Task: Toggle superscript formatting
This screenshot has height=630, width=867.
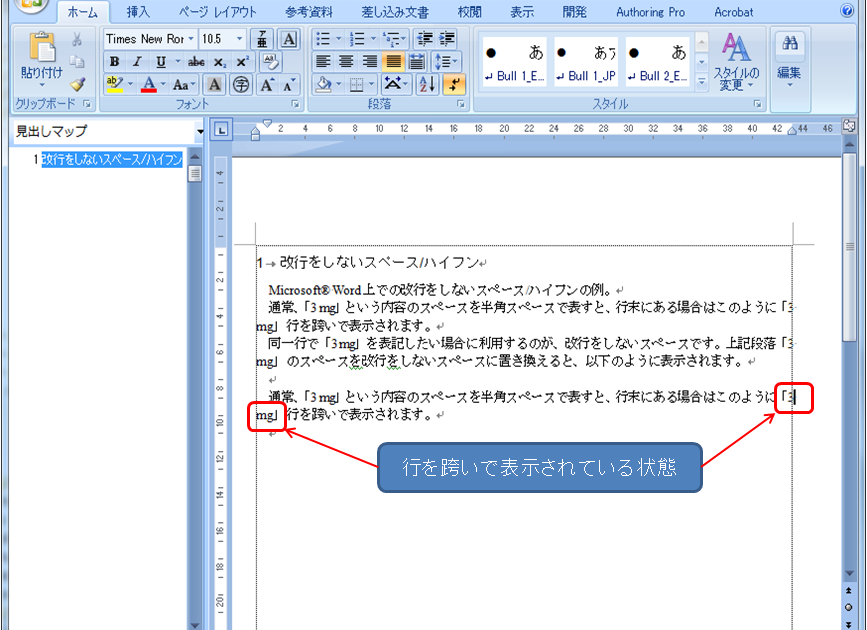Action: [242, 62]
